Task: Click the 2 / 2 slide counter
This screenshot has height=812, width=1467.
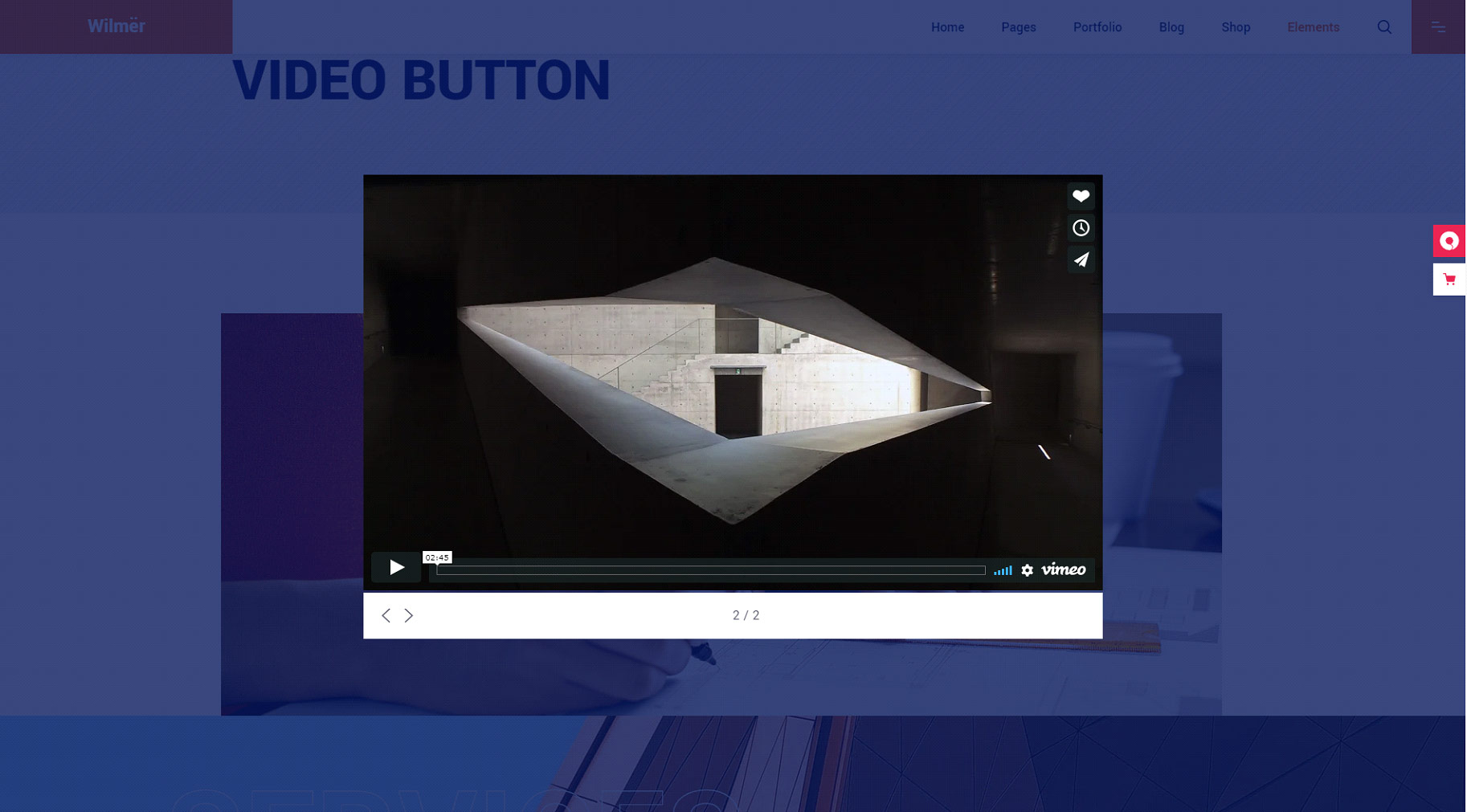Action: coord(746,615)
